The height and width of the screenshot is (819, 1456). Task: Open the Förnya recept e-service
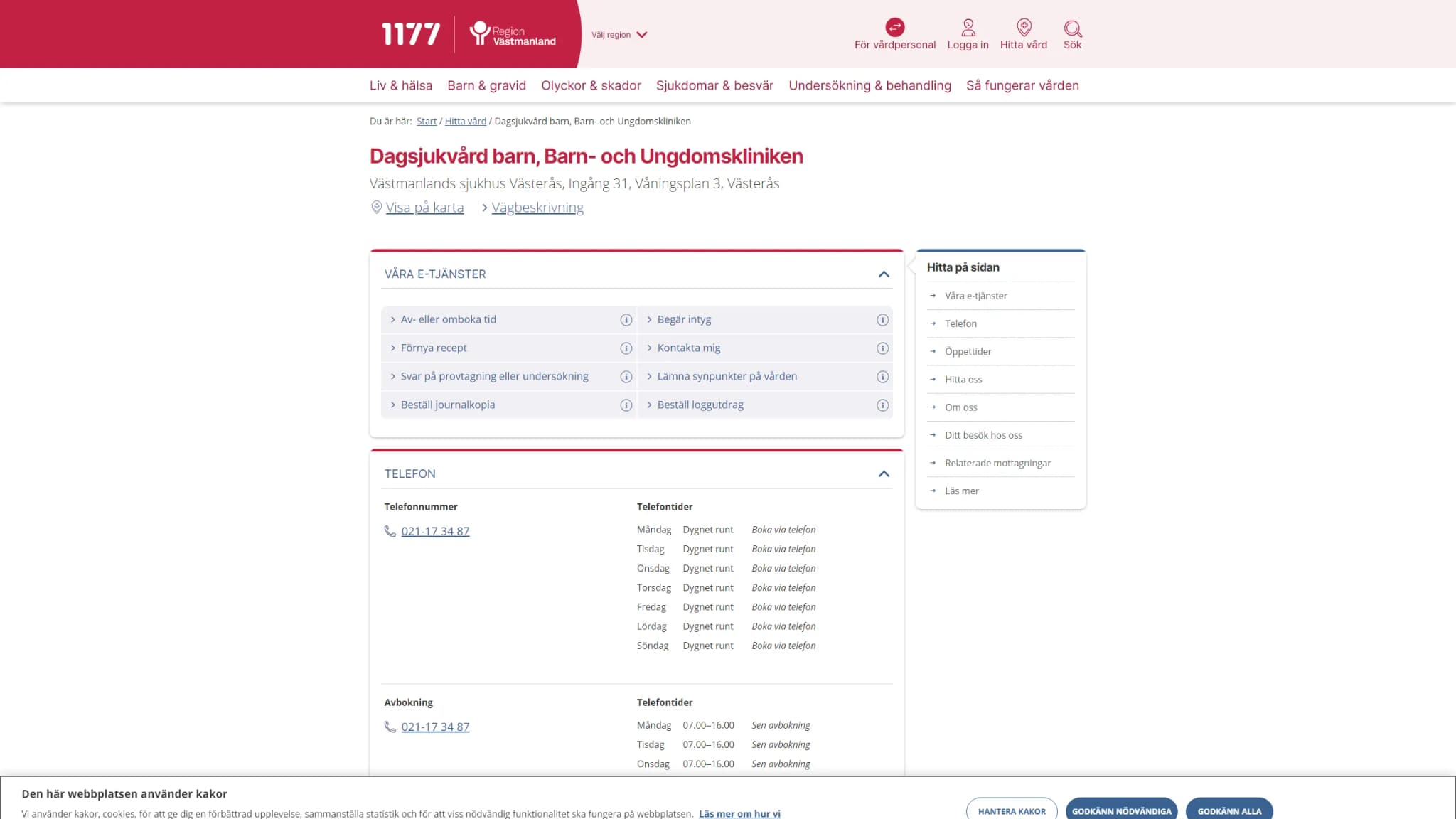pos(433,348)
